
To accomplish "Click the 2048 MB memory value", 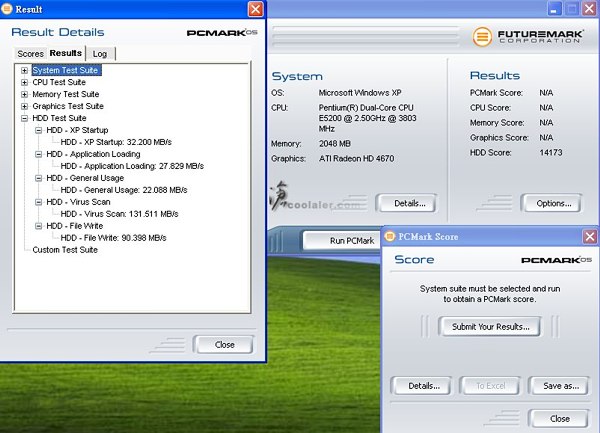I will point(335,143).
